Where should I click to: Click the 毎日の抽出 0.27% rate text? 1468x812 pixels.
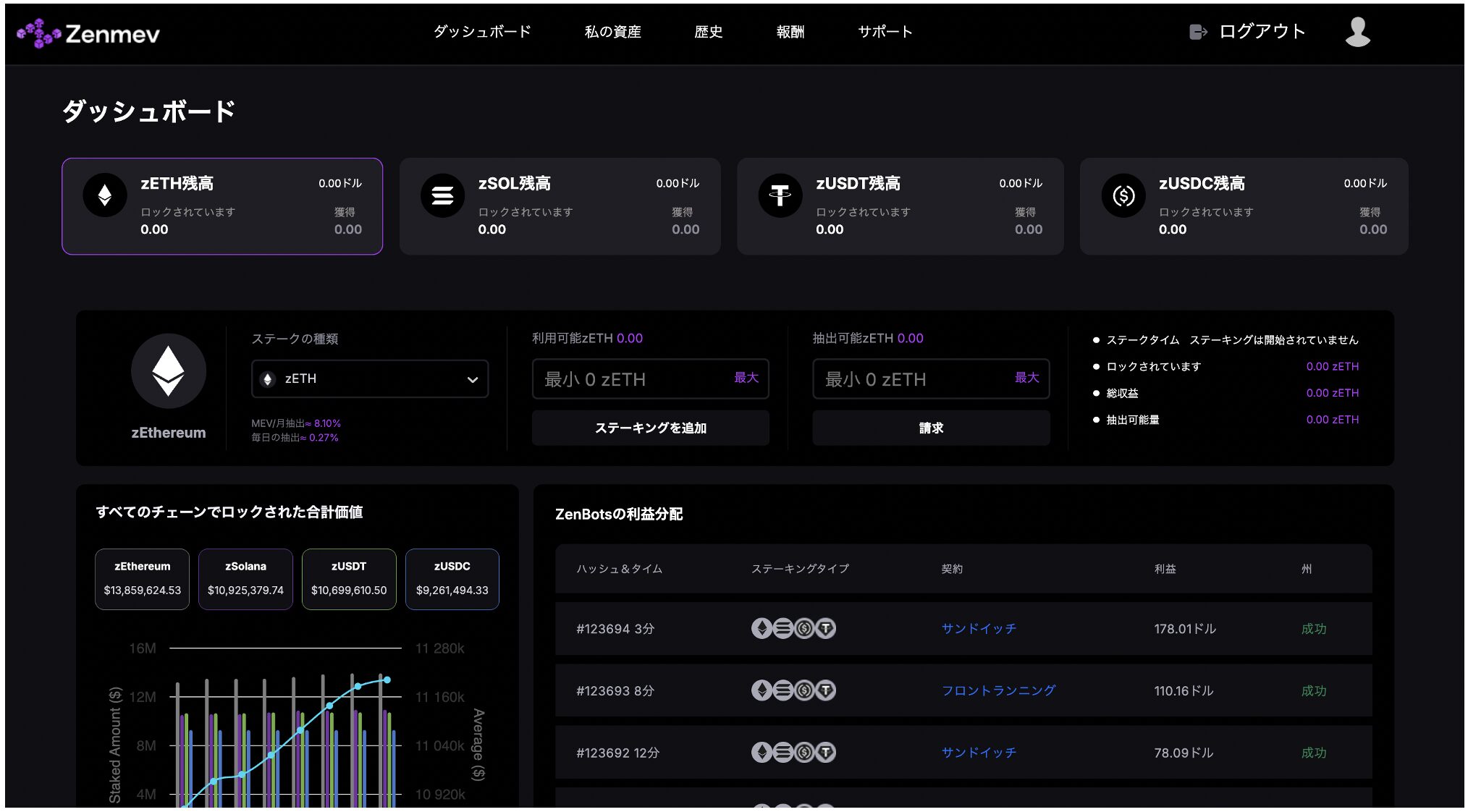pos(295,438)
